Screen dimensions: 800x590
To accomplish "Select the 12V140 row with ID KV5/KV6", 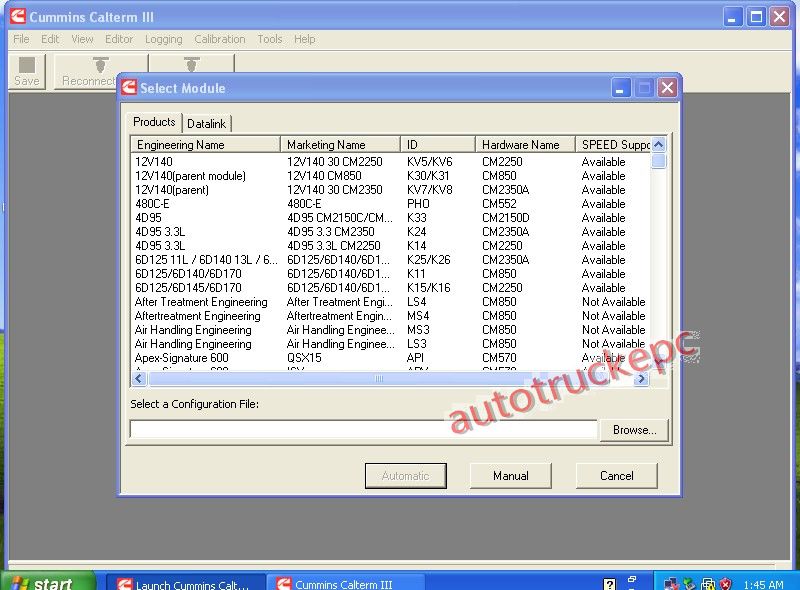I will (390, 162).
